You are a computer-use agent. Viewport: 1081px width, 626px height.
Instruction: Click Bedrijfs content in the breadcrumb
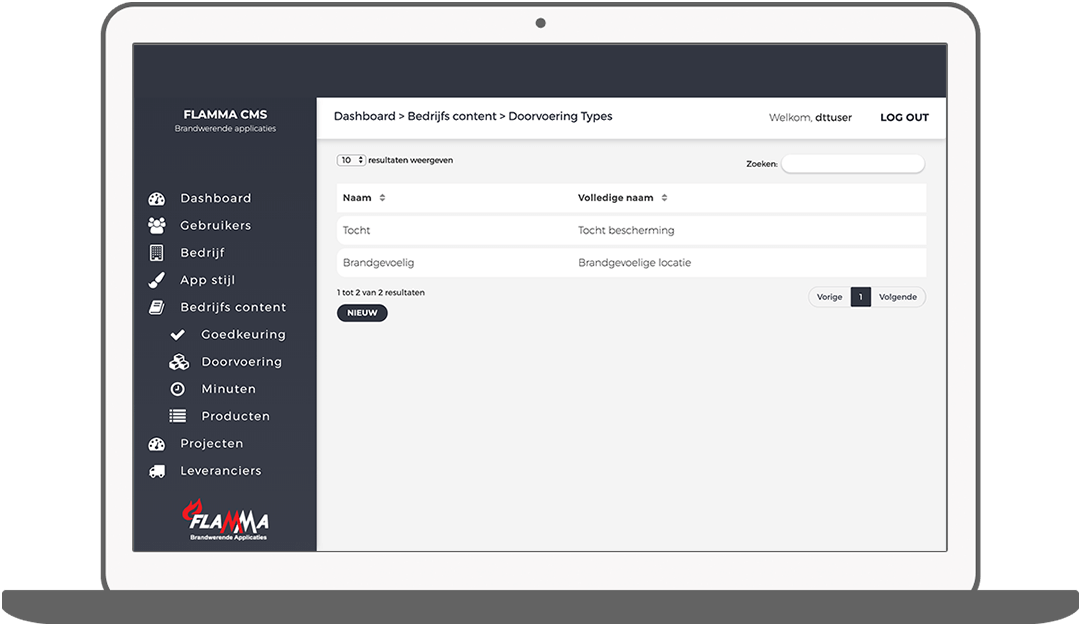(x=452, y=117)
